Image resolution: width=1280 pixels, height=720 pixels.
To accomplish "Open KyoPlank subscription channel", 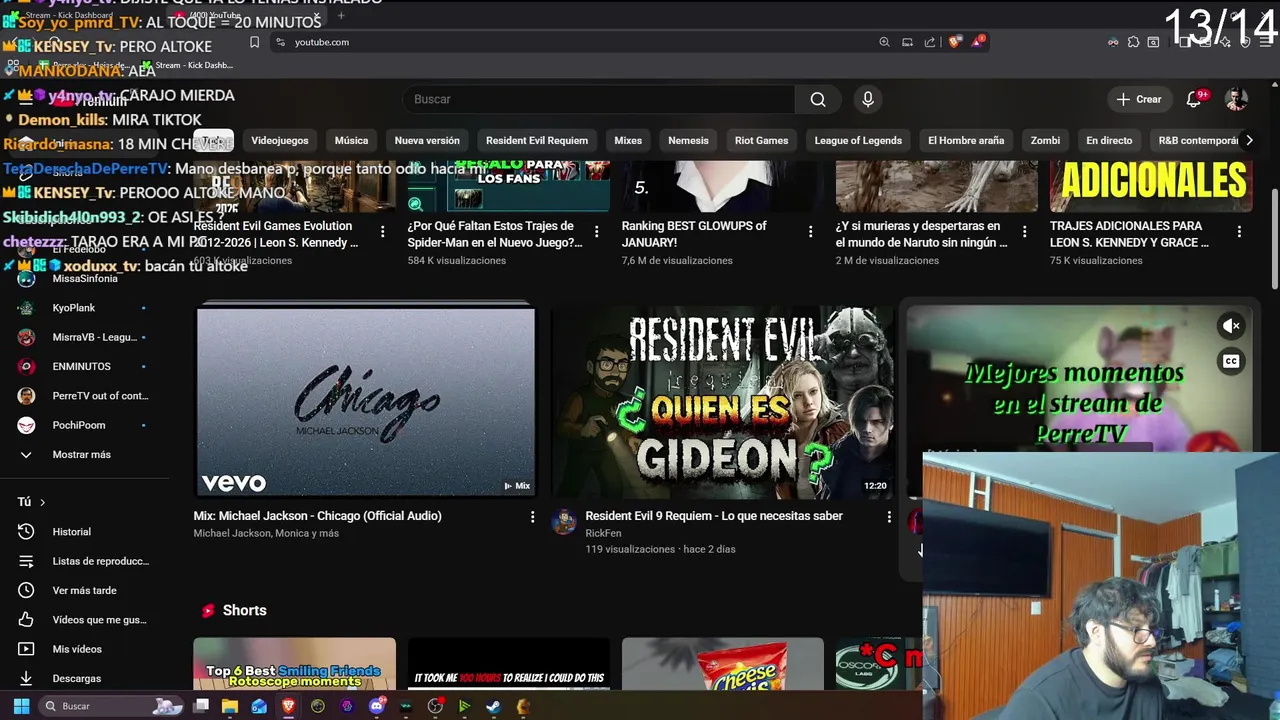I will click(x=85, y=308).
